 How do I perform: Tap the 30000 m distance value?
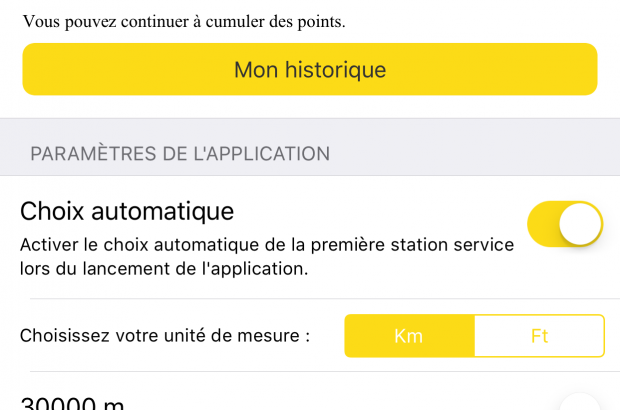click(x=72, y=403)
